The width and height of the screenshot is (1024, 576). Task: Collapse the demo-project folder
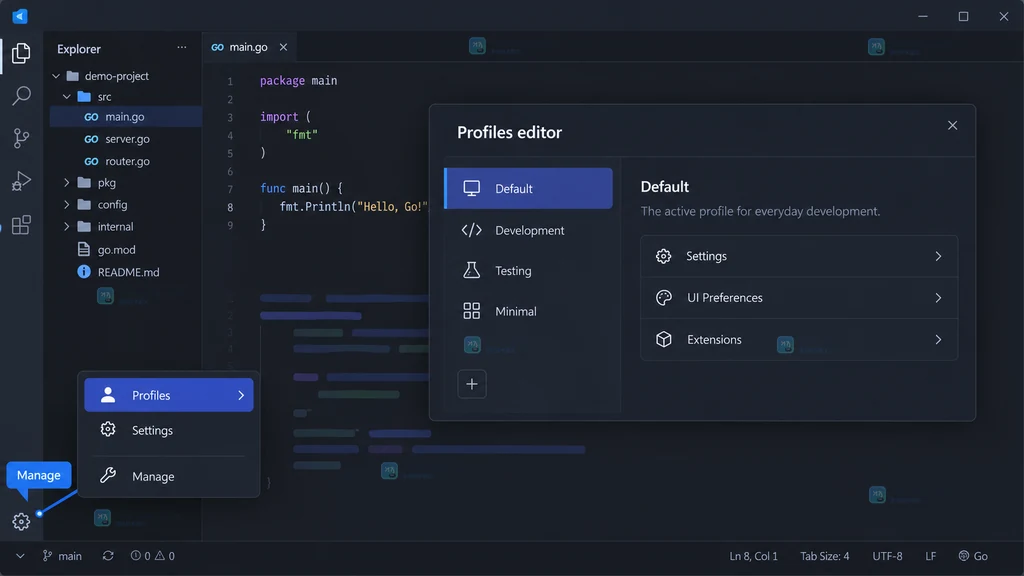[56, 76]
